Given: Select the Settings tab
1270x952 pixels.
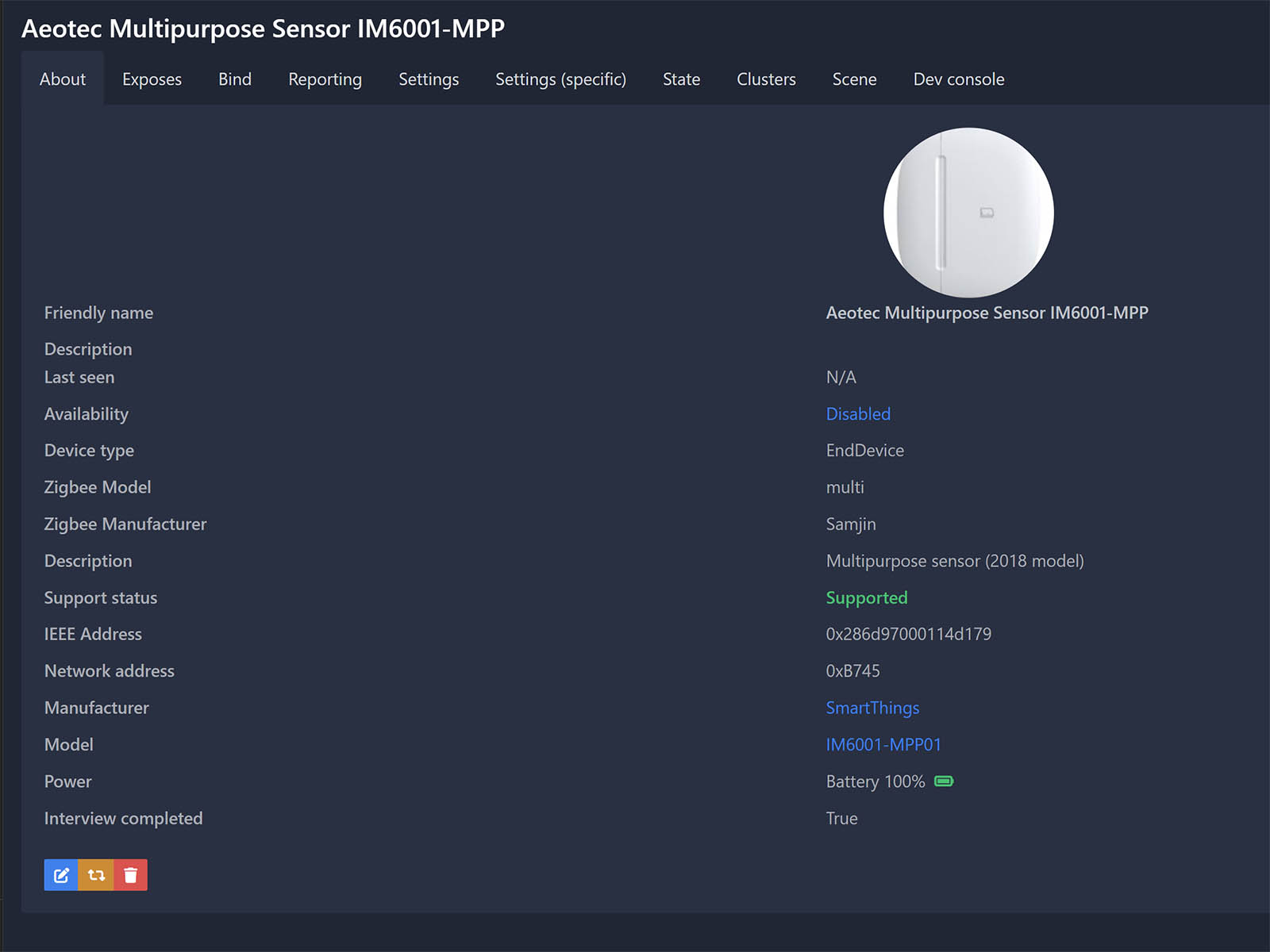Looking at the screenshot, I should 429,79.
